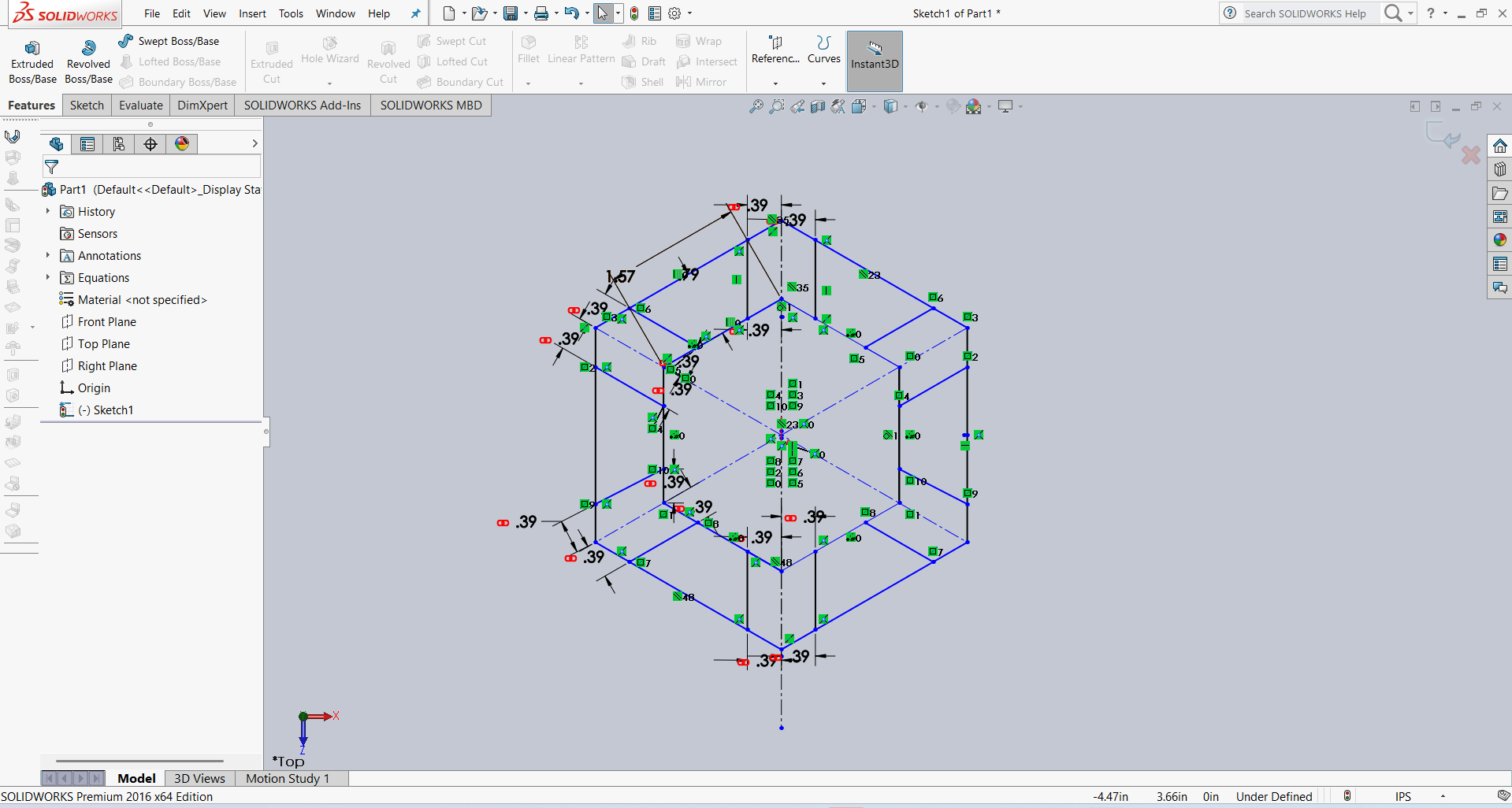This screenshot has height=808, width=1512.
Task: Collapse the FeatureManager panel handle
Action: [x=266, y=432]
